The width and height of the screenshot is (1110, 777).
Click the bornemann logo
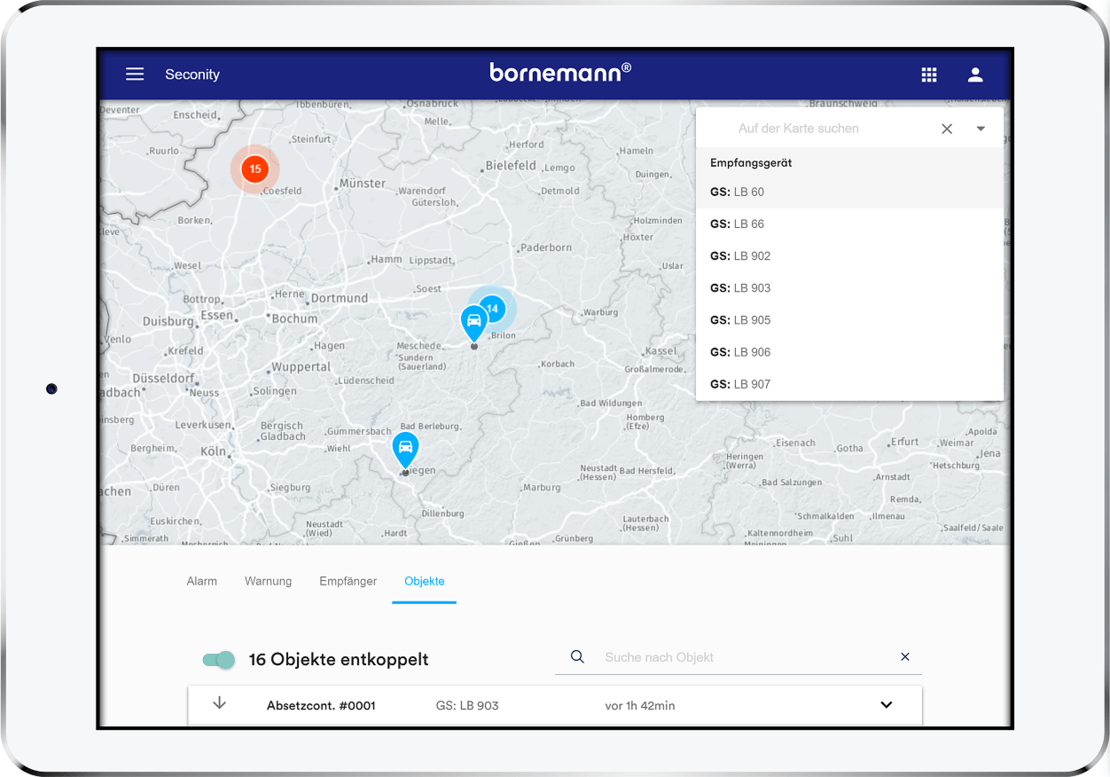pos(560,72)
